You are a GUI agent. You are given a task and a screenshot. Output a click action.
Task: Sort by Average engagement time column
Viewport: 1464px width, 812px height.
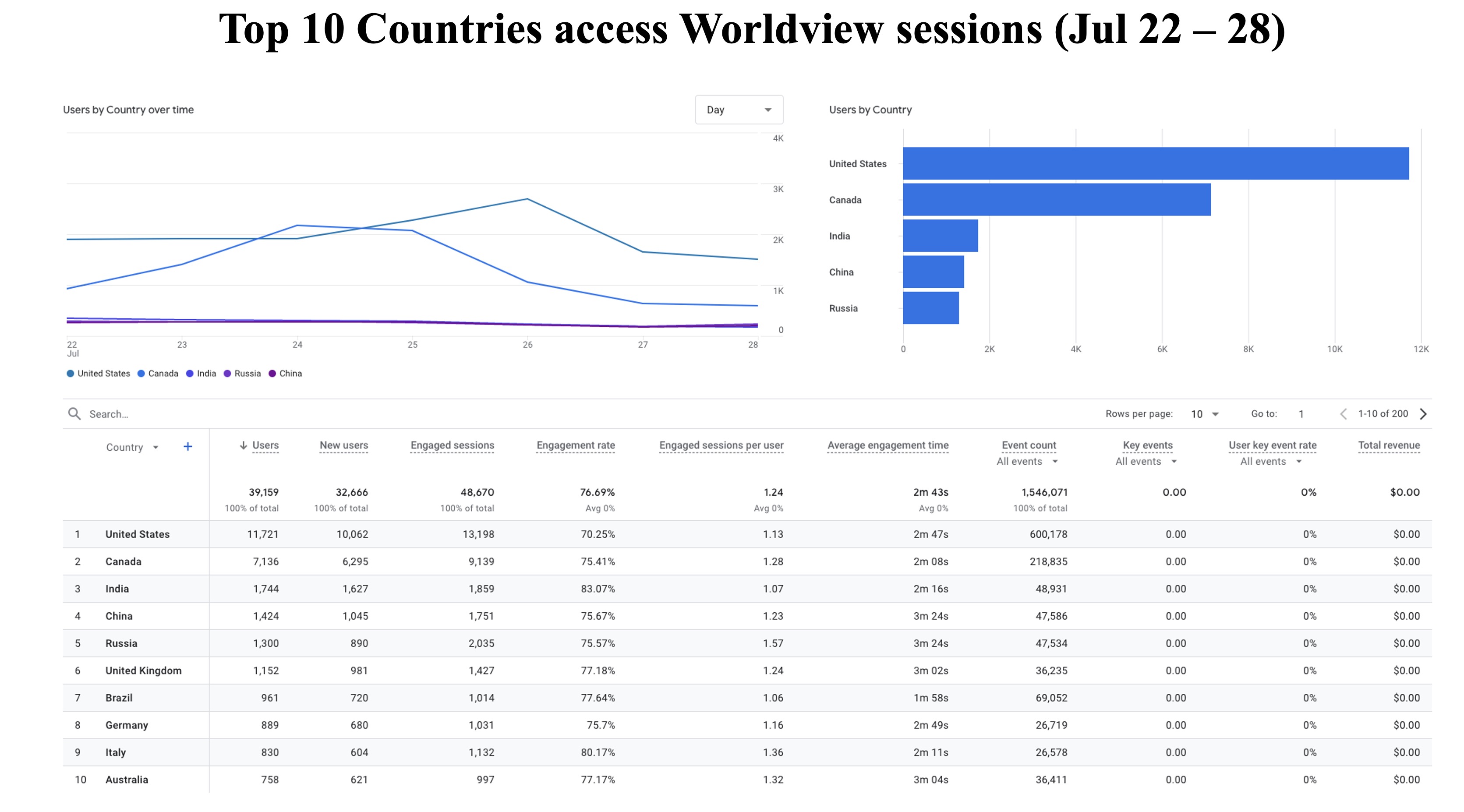(x=888, y=445)
